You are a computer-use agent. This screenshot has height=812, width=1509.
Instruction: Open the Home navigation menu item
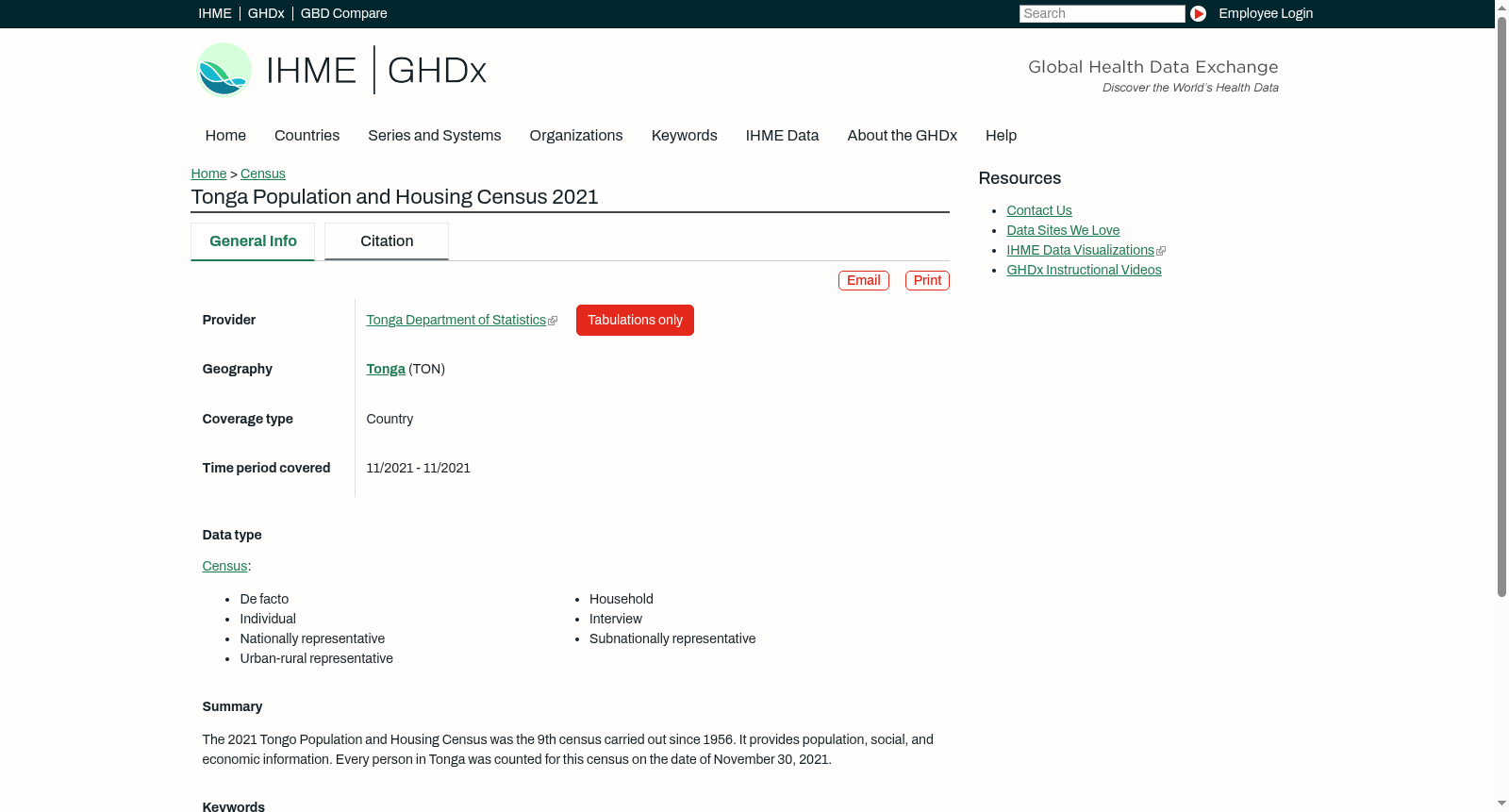tap(225, 136)
